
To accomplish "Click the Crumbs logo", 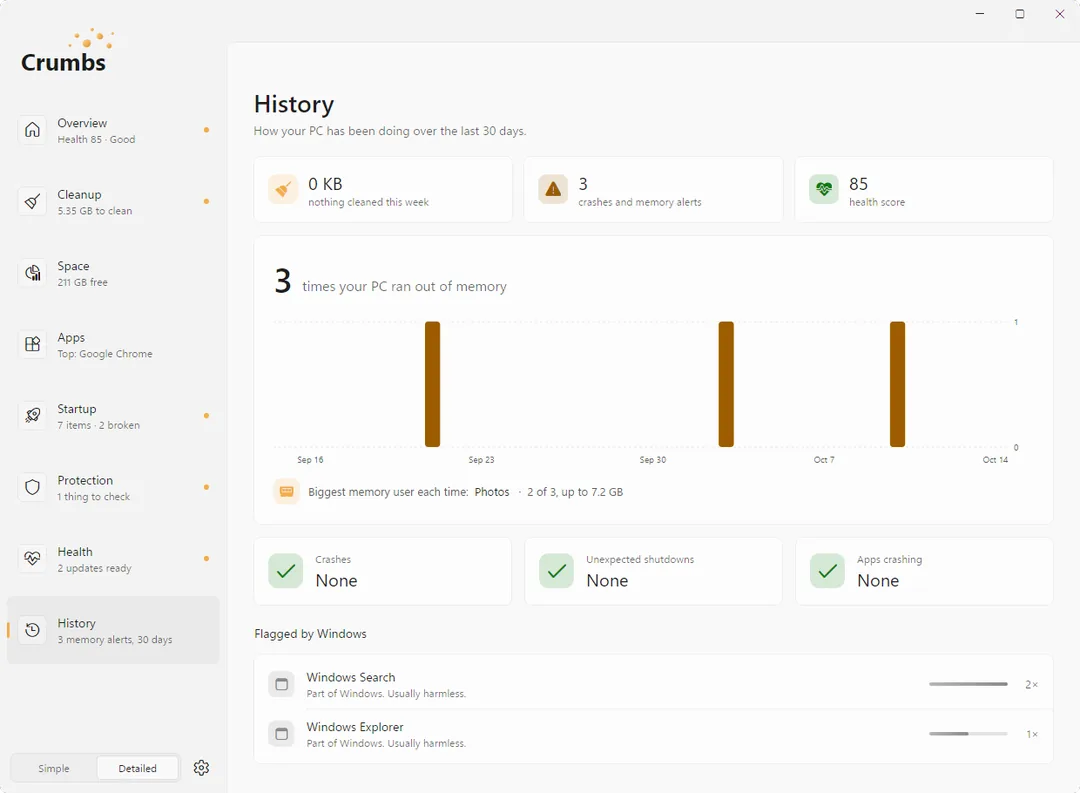I will click(66, 52).
